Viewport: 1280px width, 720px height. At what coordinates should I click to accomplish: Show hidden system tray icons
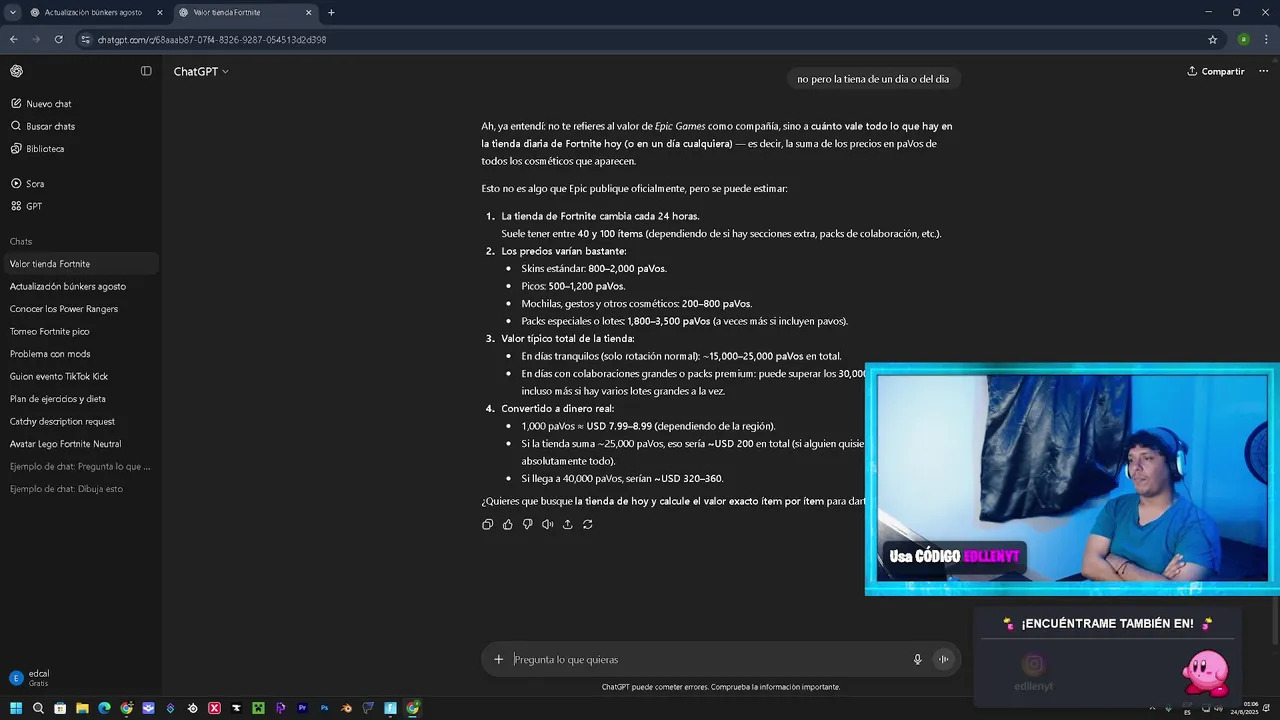[1152, 708]
